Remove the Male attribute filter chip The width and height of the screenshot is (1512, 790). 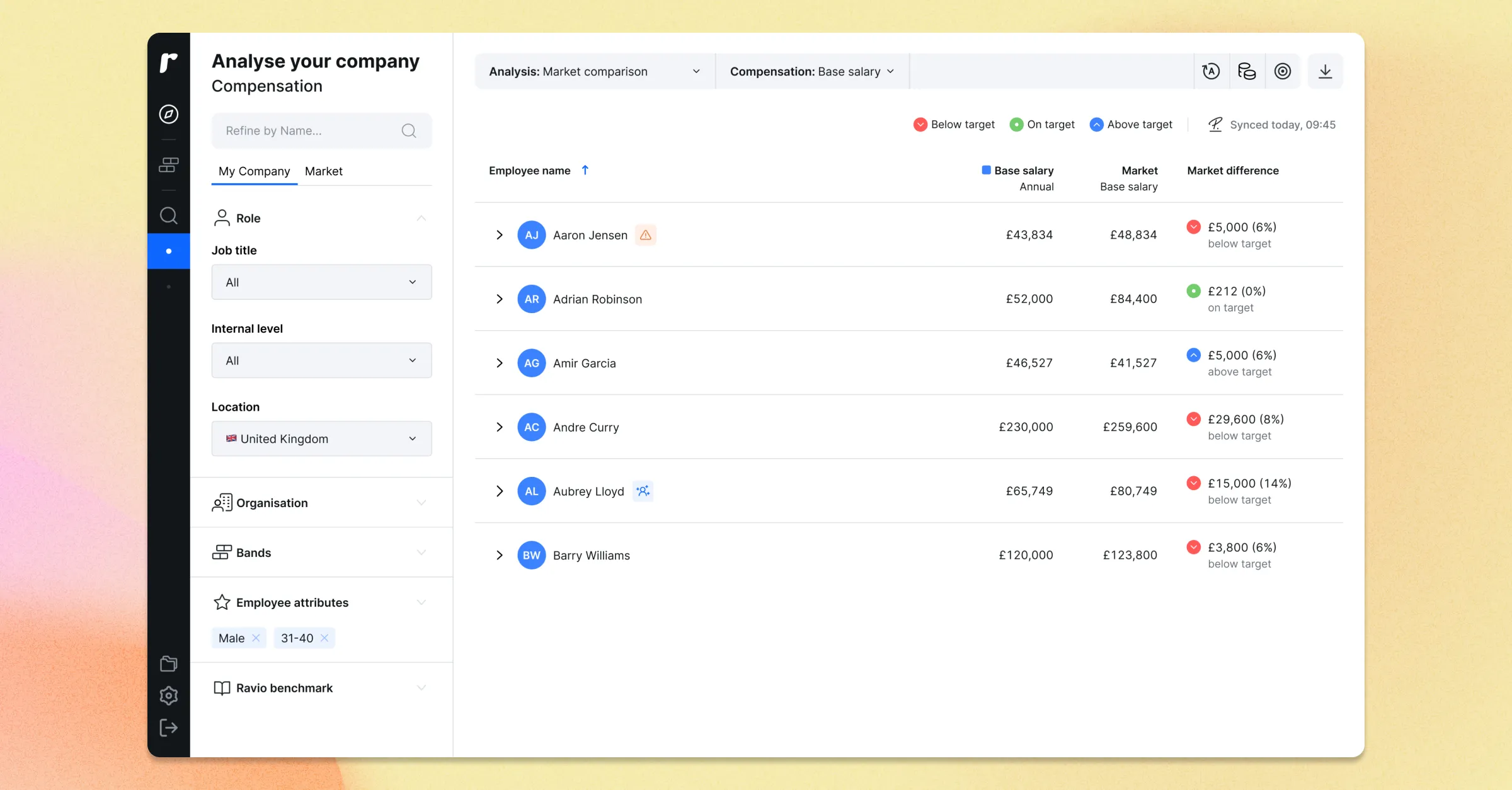256,638
